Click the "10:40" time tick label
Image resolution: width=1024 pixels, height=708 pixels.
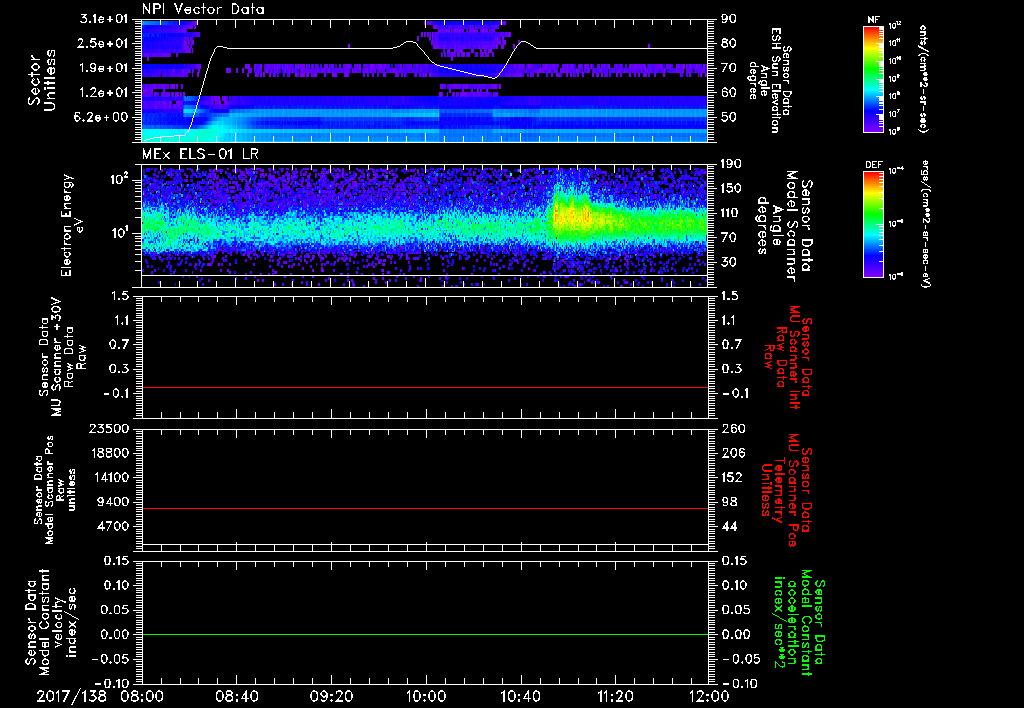(x=520, y=696)
